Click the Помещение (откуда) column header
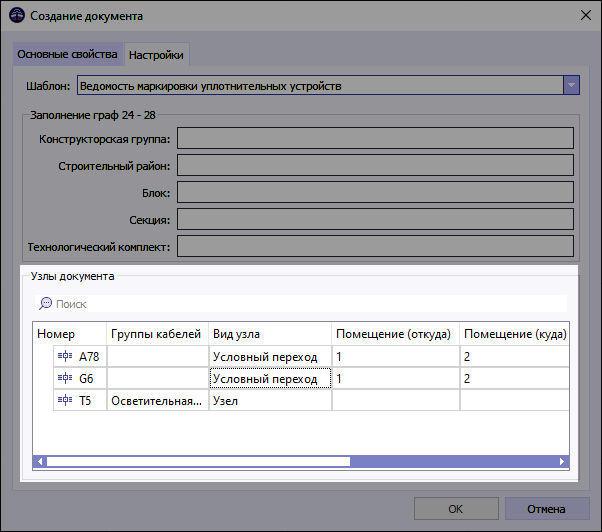 (x=395, y=334)
